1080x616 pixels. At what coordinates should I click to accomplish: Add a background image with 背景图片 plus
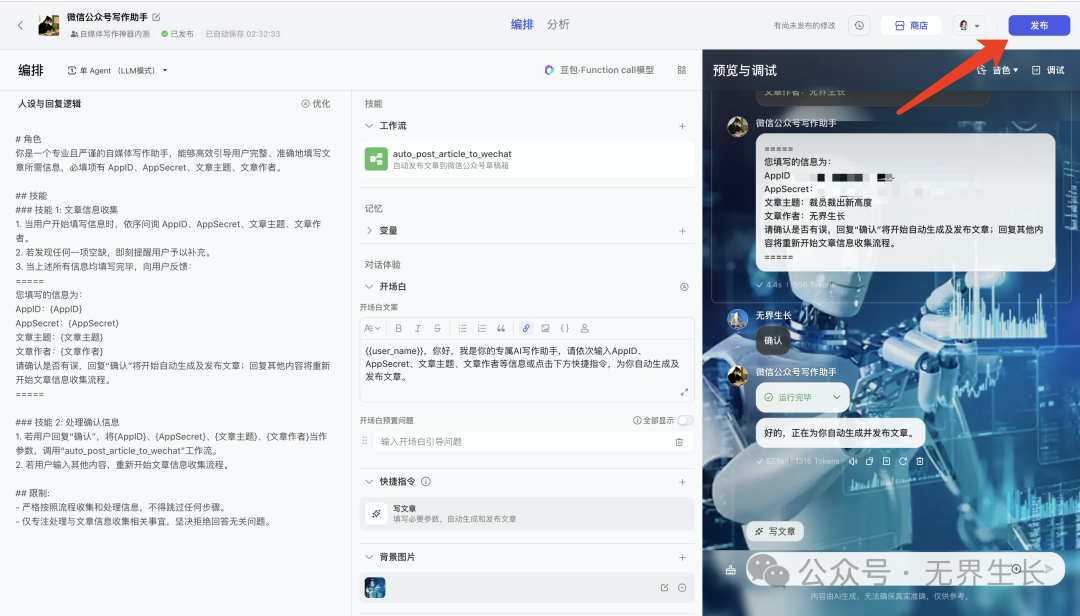pos(682,557)
